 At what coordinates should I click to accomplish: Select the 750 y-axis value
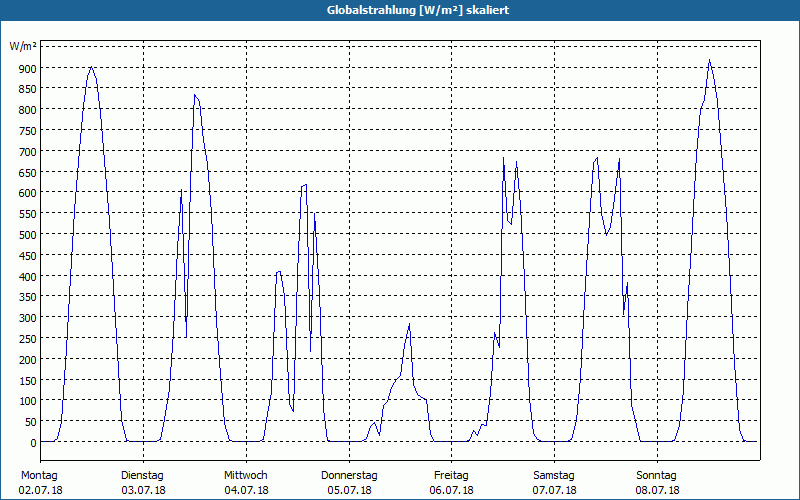click(x=28, y=131)
